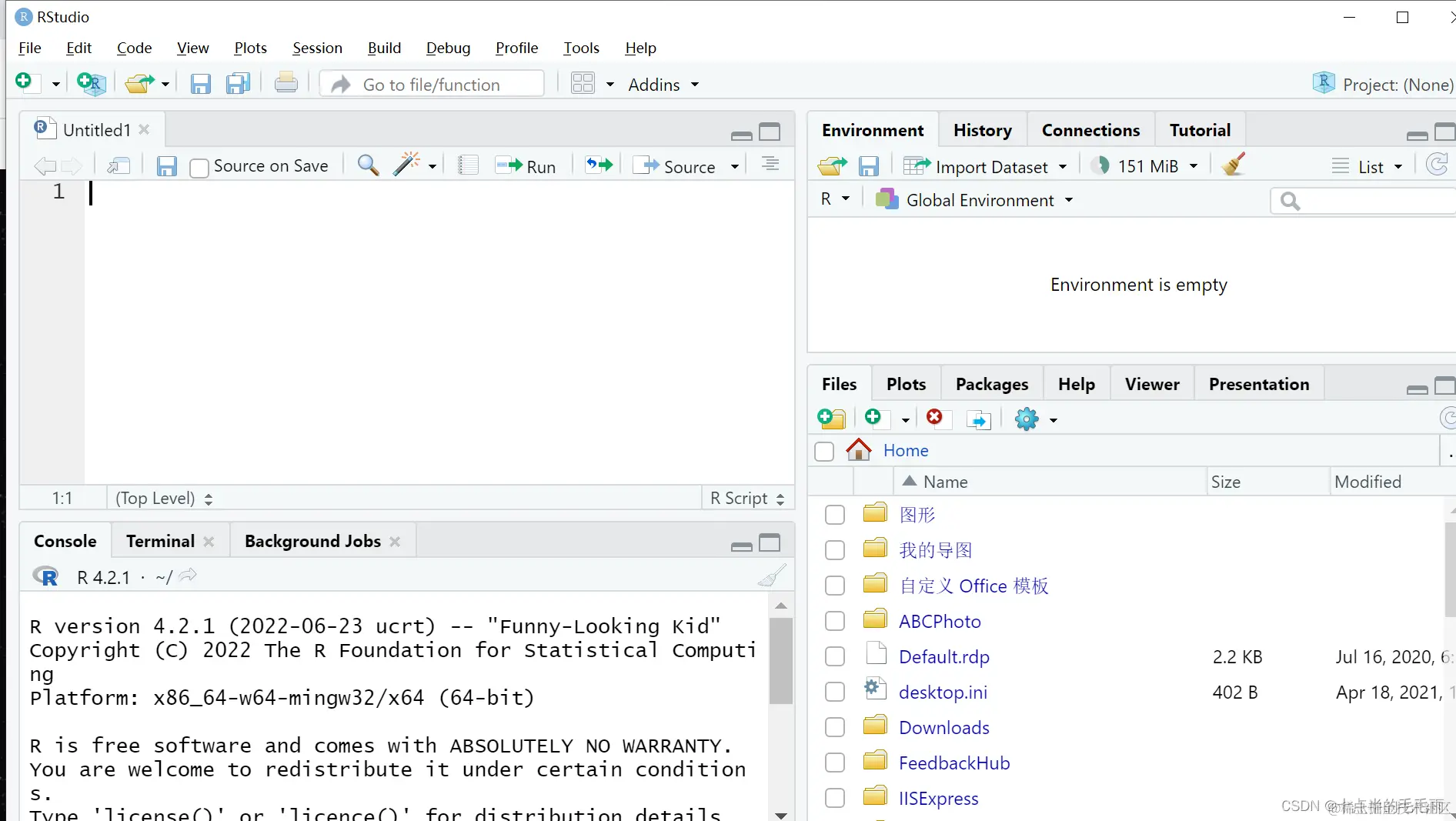
Task: Open the Downloads folder link
Action: [x=944, y=727]
